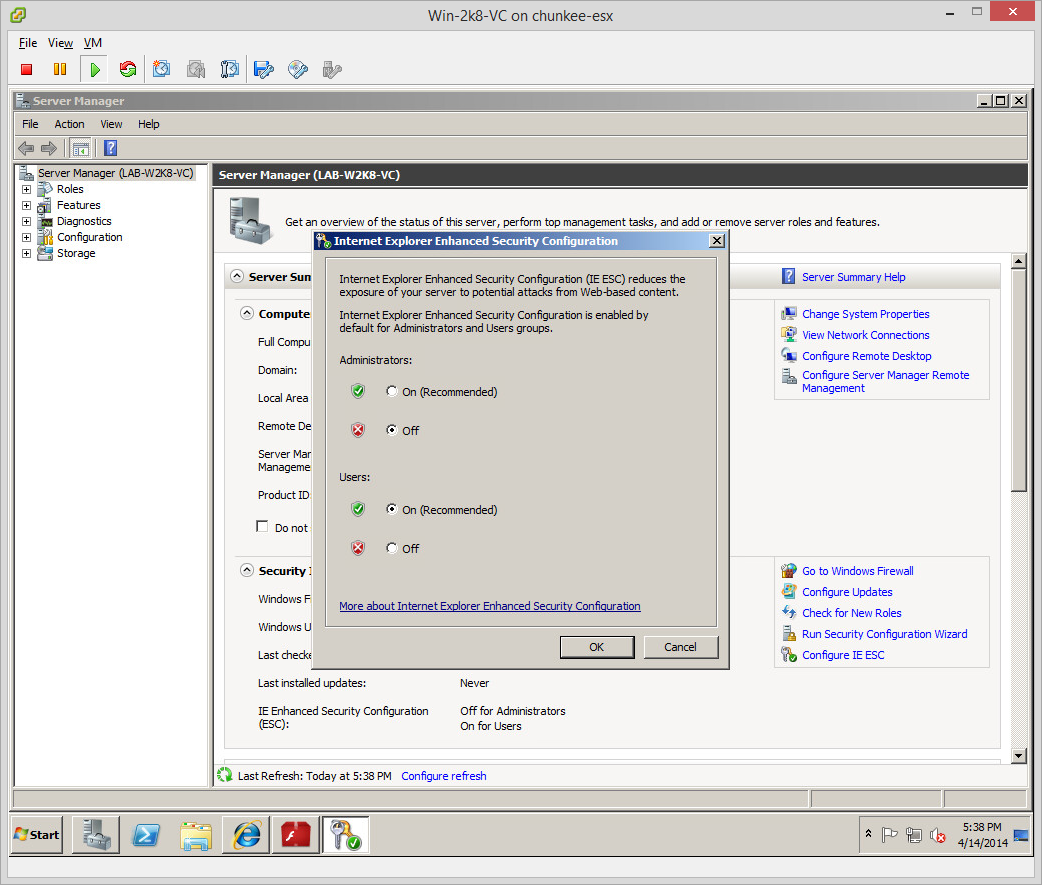Click the red Power Off VM icon

pos(27,69)
